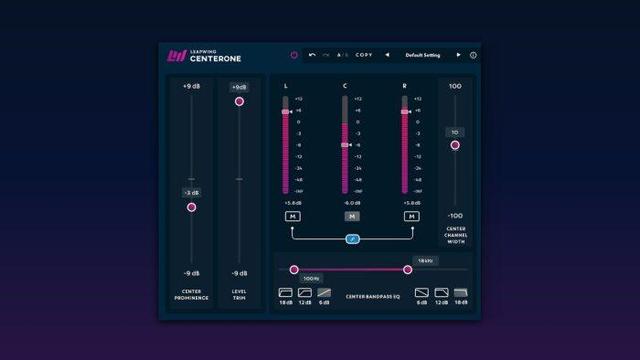Select the 18 dB high-cut slope icon

(461, 293)
